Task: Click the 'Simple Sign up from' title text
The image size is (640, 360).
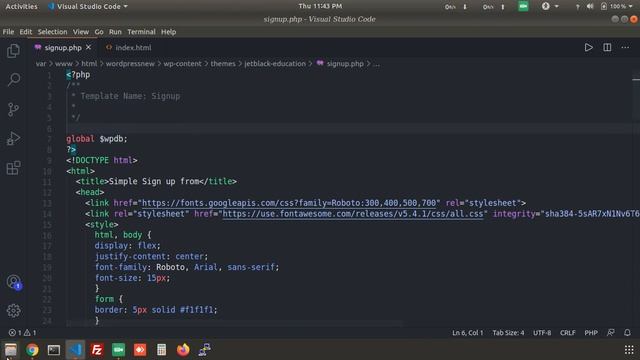Action: tap(154, 181)
